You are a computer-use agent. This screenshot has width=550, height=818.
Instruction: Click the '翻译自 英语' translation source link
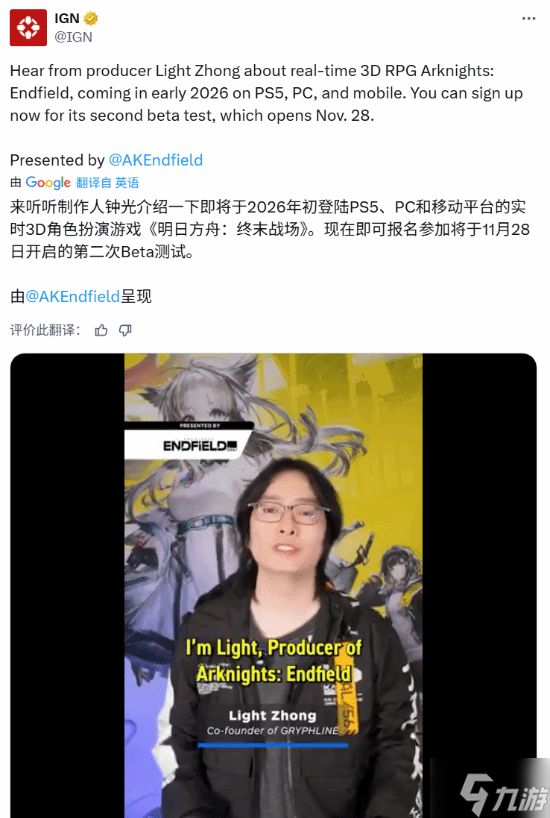[107, 183]
